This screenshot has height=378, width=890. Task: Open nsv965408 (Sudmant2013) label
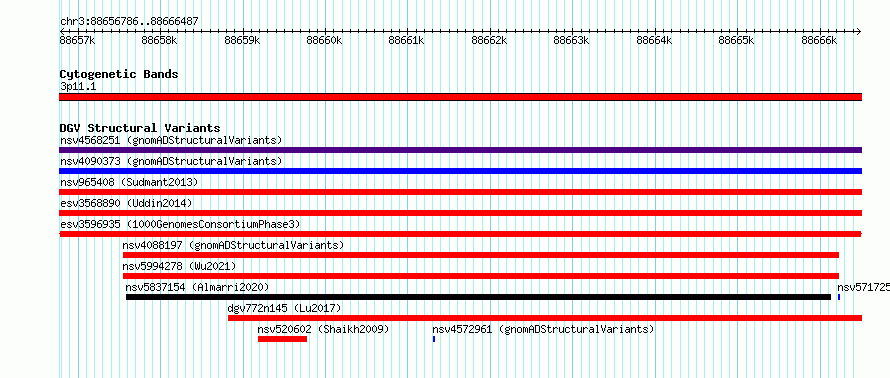[129, 182]
